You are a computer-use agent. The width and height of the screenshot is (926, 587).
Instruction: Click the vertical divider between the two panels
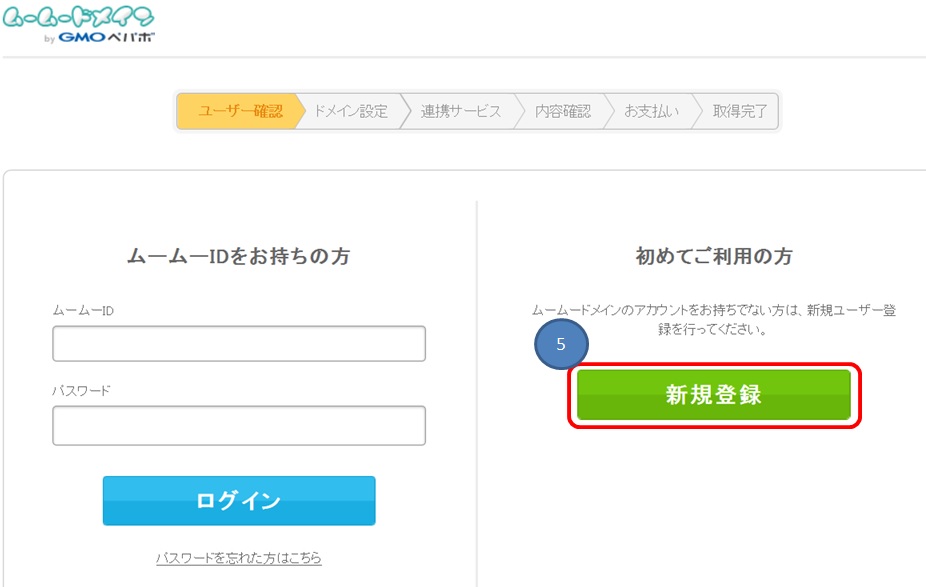[477, 390]
